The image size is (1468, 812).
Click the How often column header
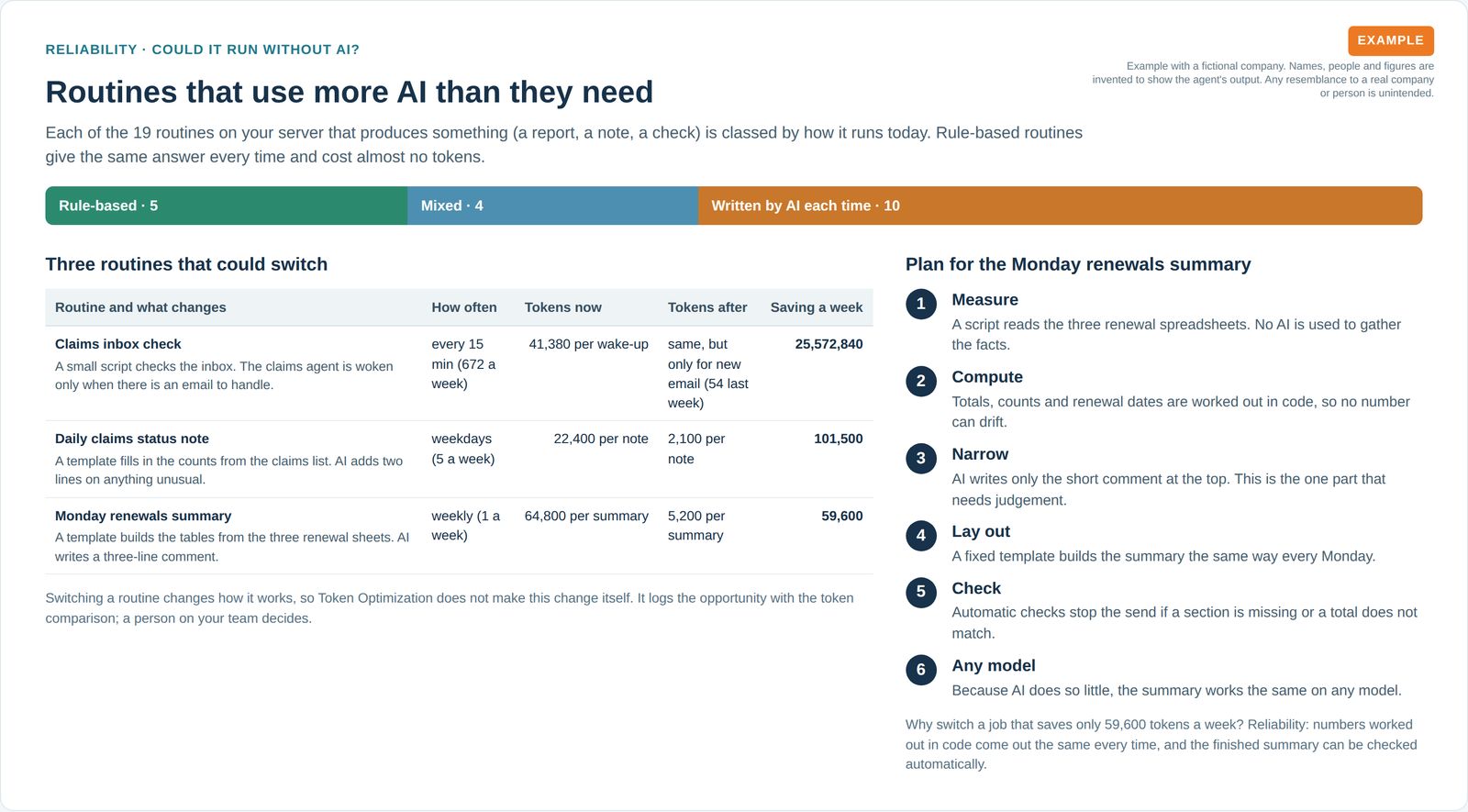(464, 307)
